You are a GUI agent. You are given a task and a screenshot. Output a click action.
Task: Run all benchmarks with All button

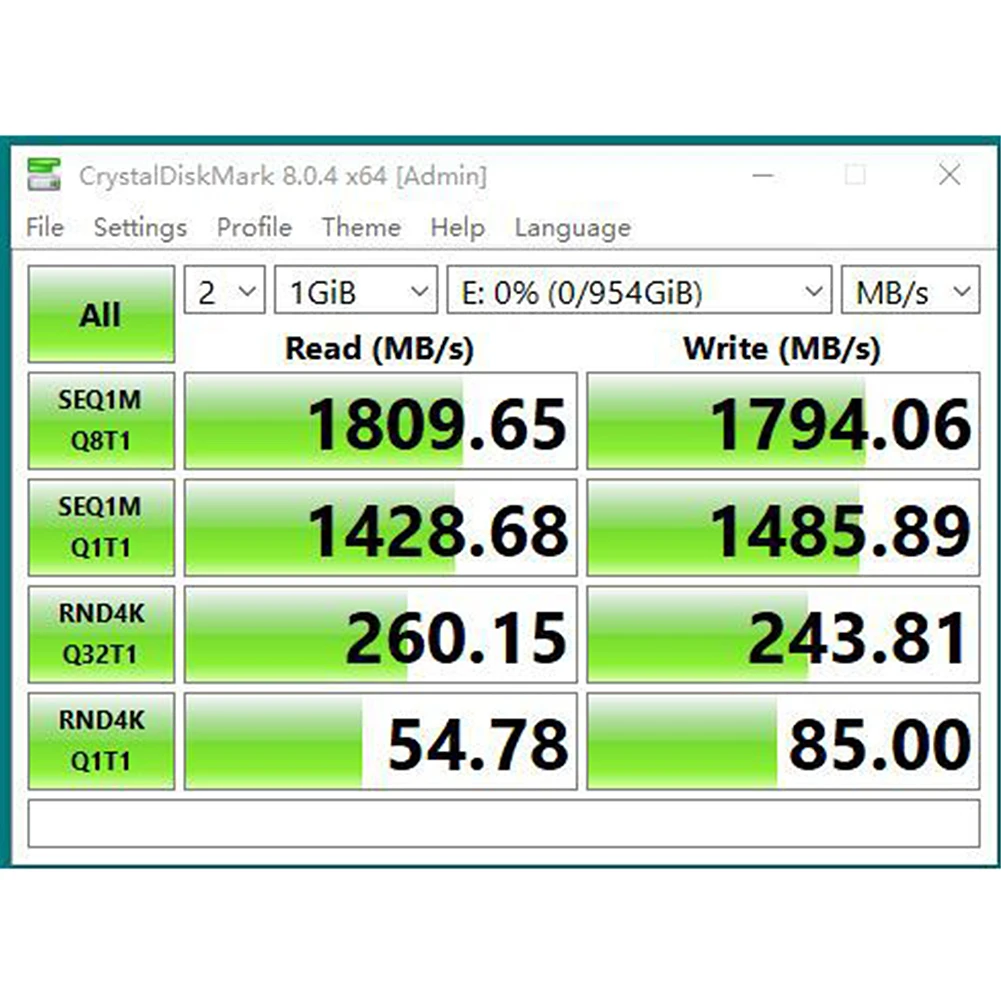coord(101,314)
